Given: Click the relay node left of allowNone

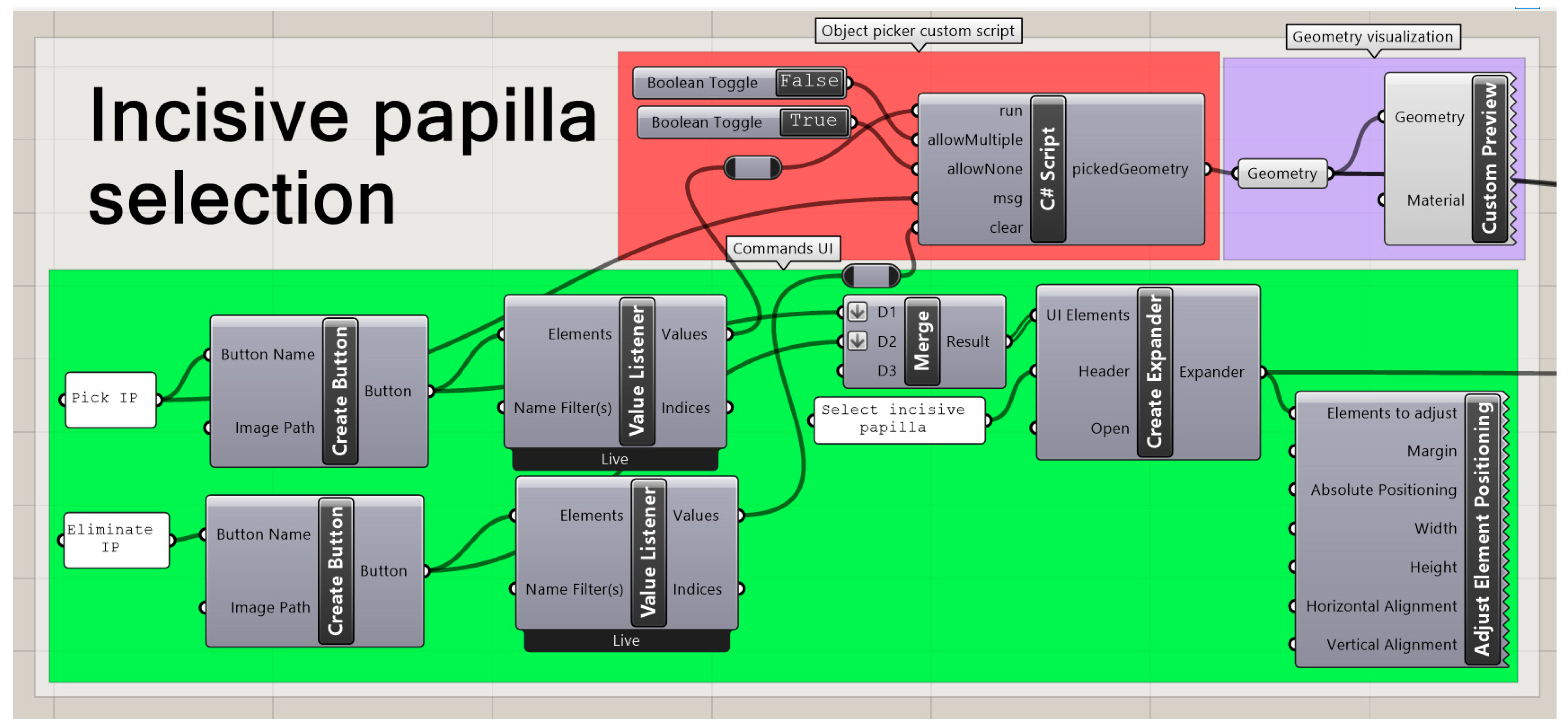Looking at the screenshot, I should coord(752,168).
